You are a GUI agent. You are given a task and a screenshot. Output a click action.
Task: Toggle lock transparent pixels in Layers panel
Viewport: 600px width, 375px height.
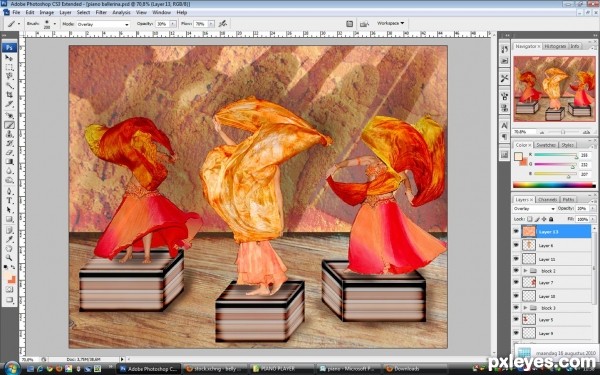(530, 219)
